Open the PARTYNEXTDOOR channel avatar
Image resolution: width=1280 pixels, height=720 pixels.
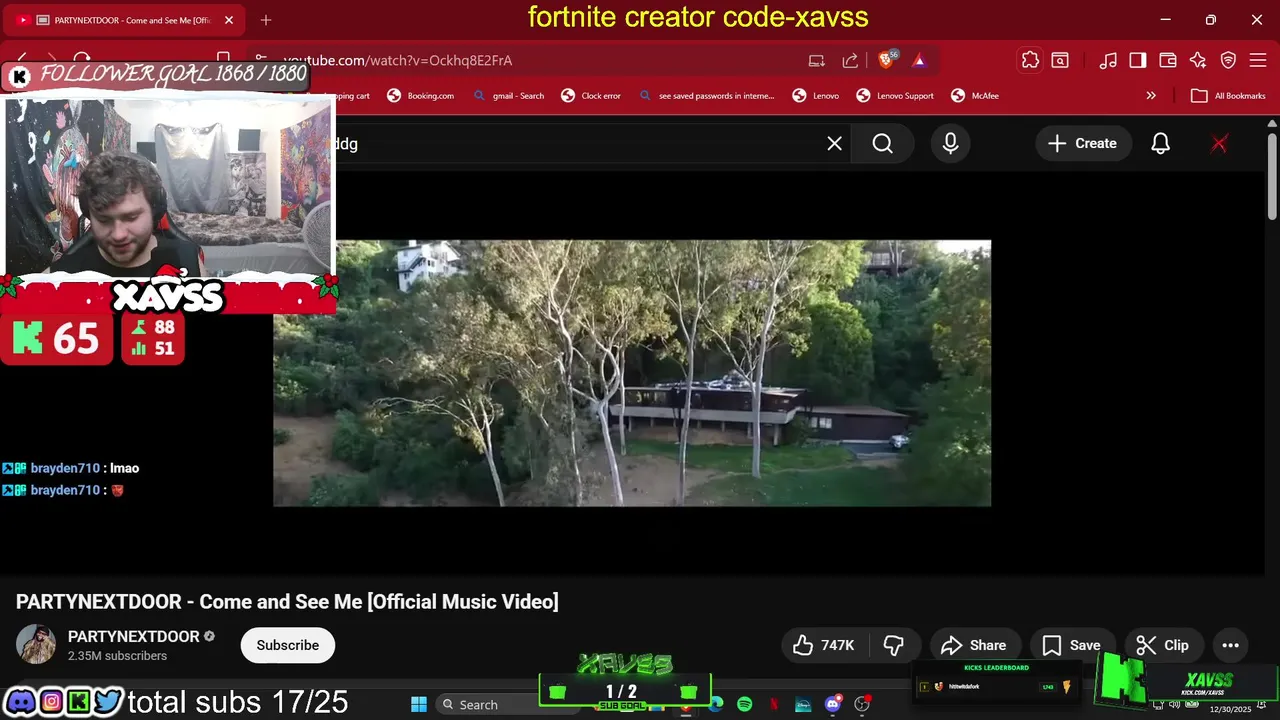click(x=36, y=645)
